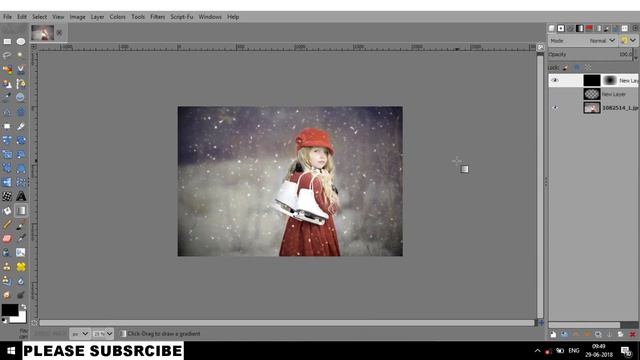This screenshot has width=640, height=360.
Task: Open the Windows Start menu
Action: click(11, 351)
